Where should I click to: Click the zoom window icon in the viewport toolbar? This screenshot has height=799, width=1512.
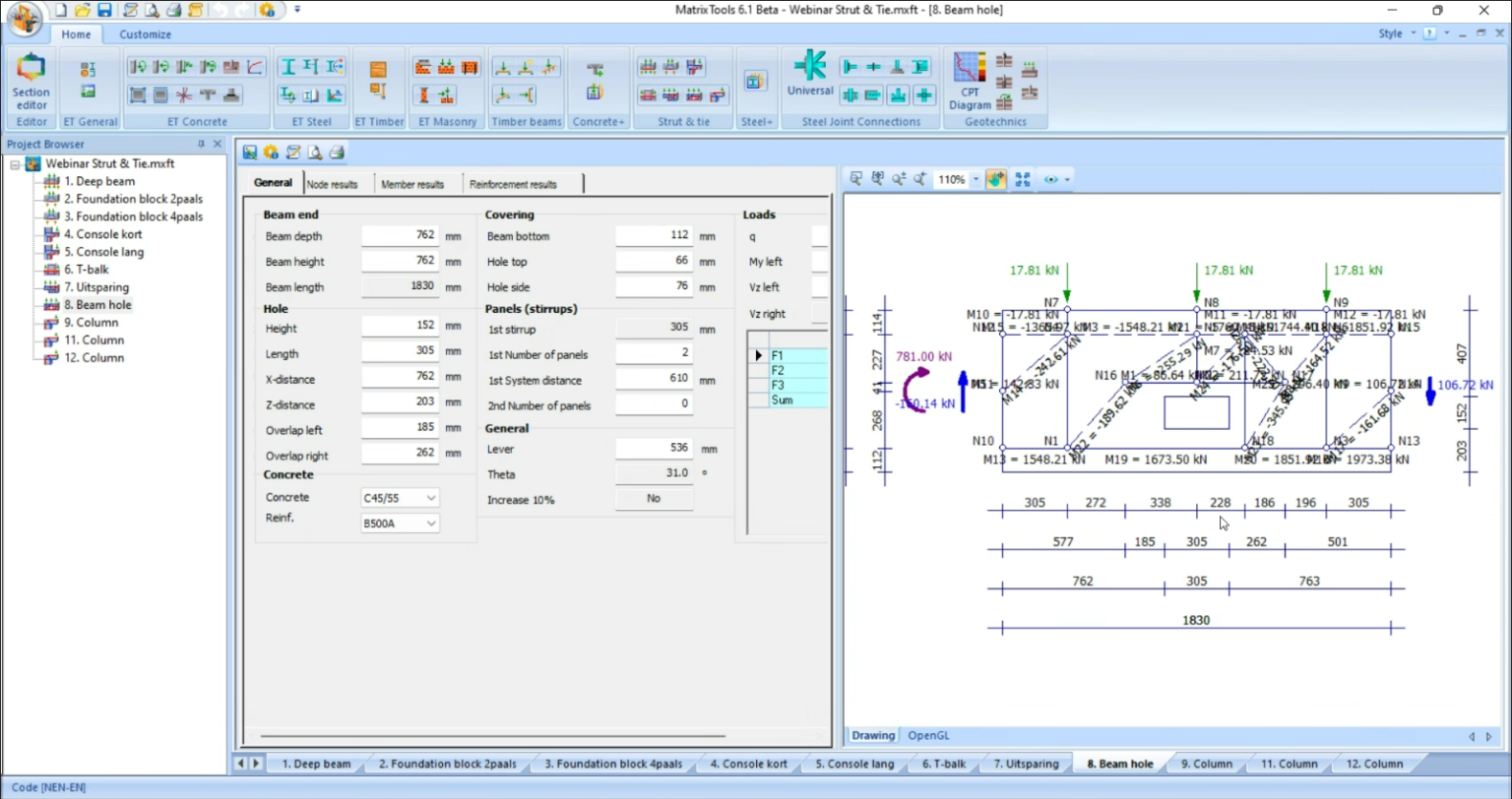tap(855, 178)
